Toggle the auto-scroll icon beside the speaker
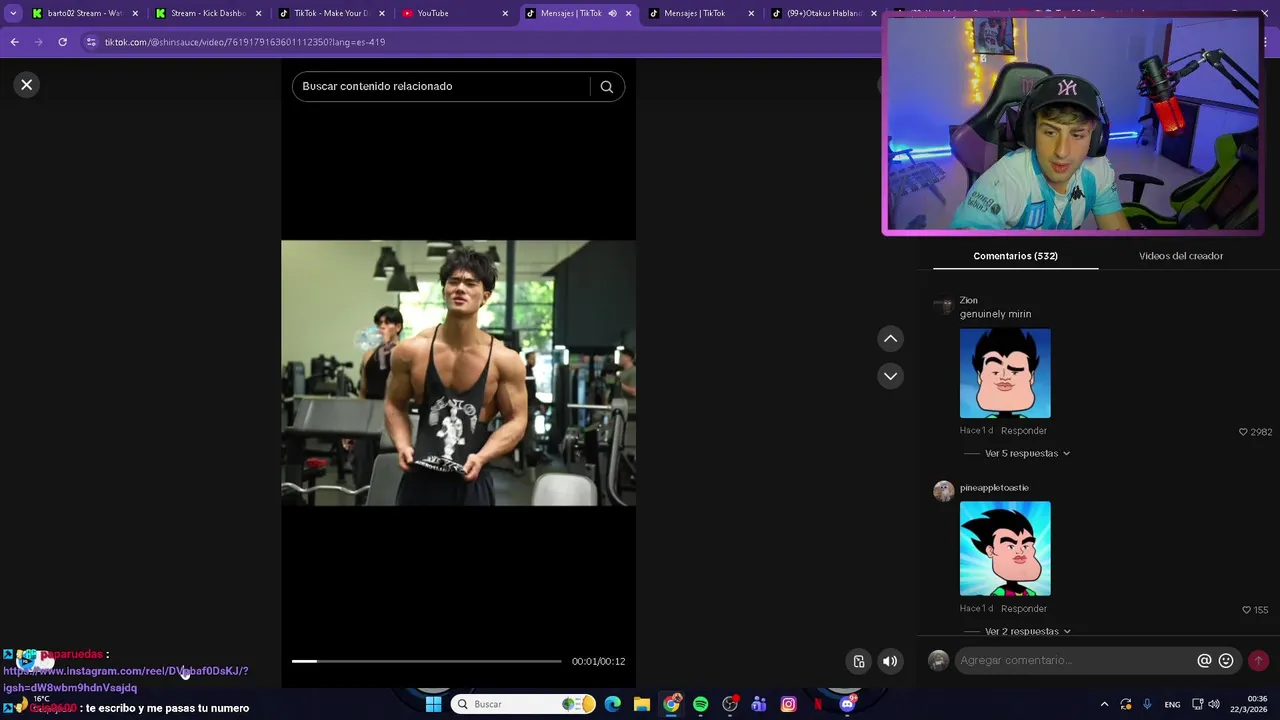This screenshot has height=720, width=1280. 859,661
